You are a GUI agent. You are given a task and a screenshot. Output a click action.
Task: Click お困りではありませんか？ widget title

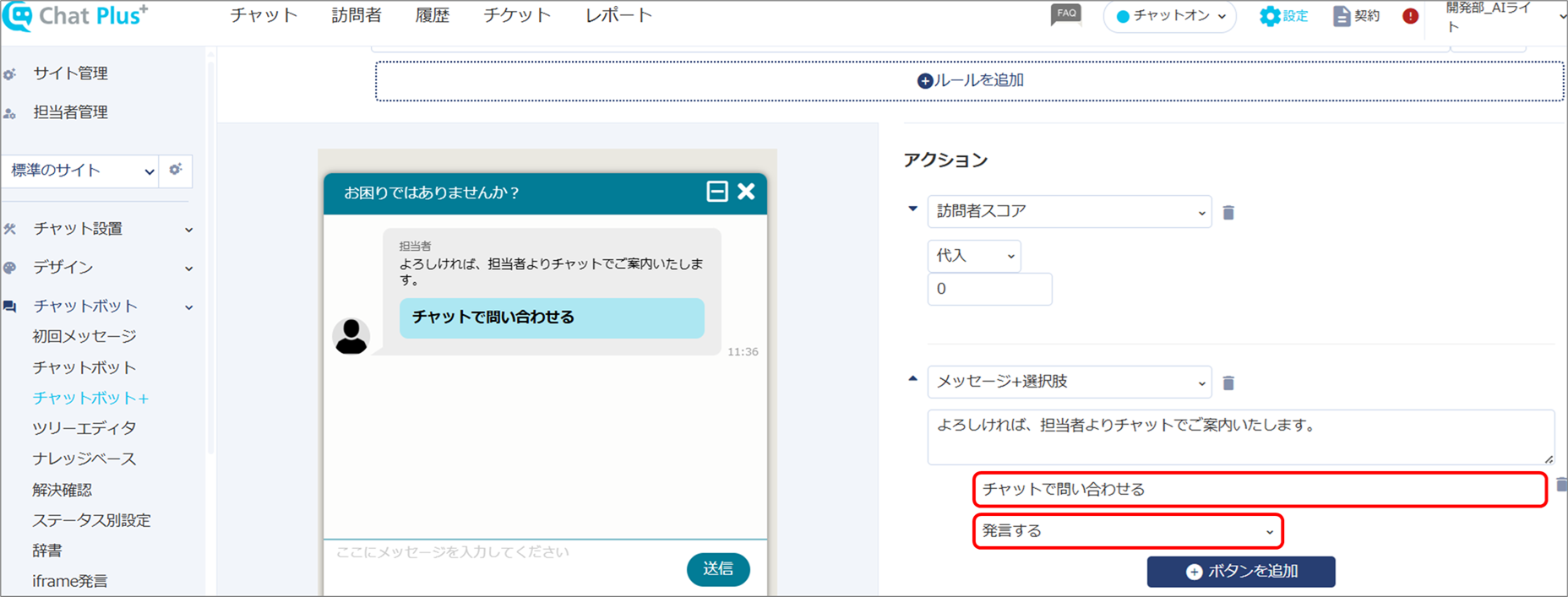(x=432, y=193)
